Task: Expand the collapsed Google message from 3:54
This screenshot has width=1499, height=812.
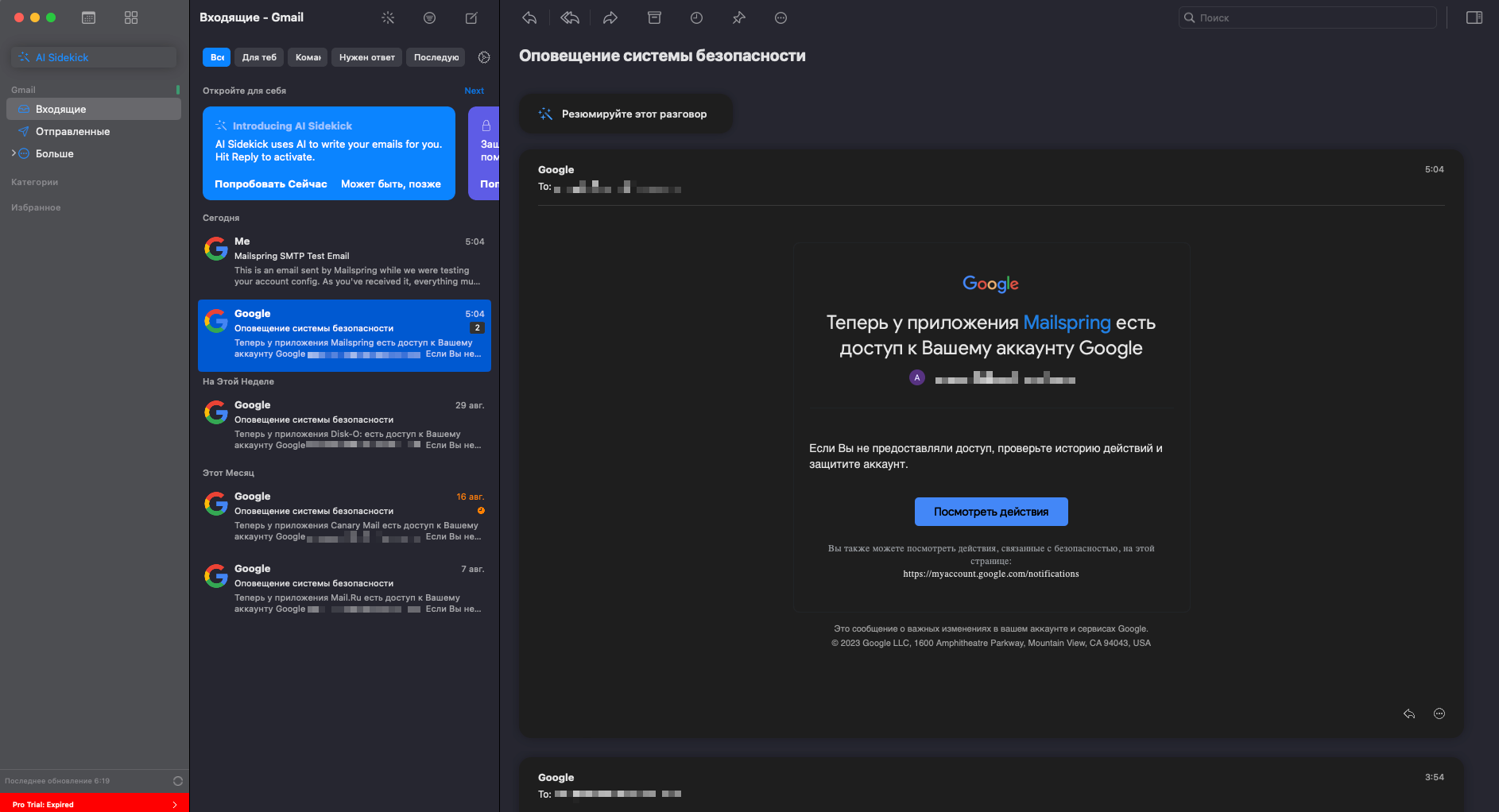Action: [x=991, y=785]
